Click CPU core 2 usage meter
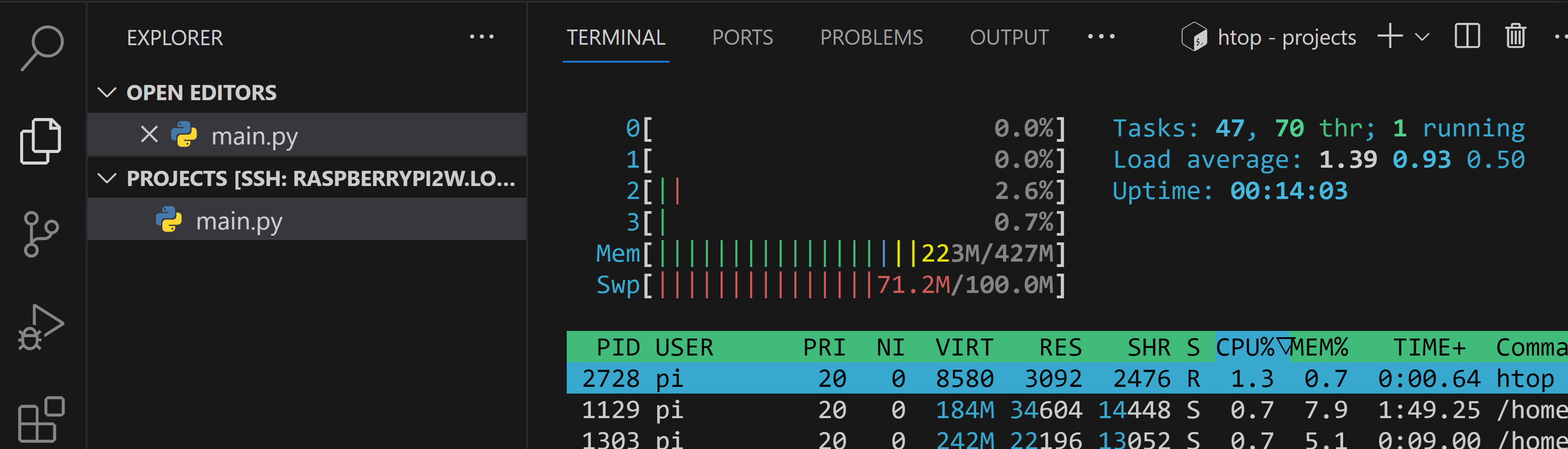 point(846,191)
